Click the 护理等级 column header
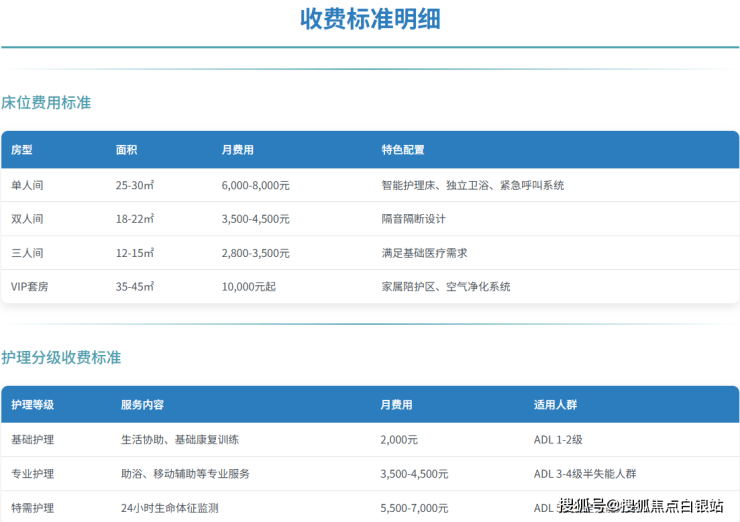 [x=32, y=405]
